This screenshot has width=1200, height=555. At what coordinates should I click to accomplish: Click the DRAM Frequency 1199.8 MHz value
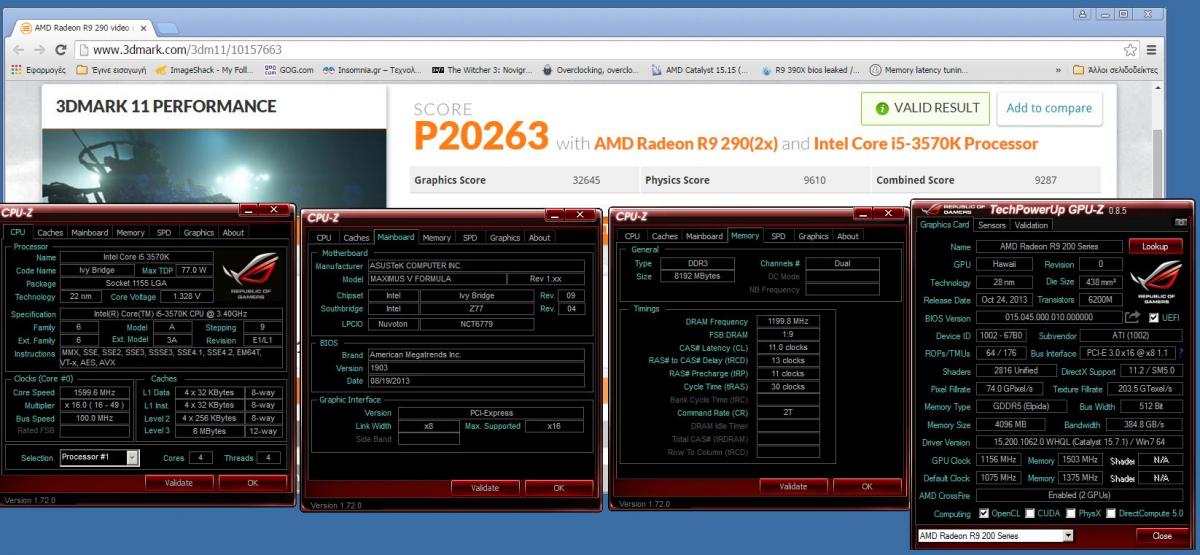(786, 322)
